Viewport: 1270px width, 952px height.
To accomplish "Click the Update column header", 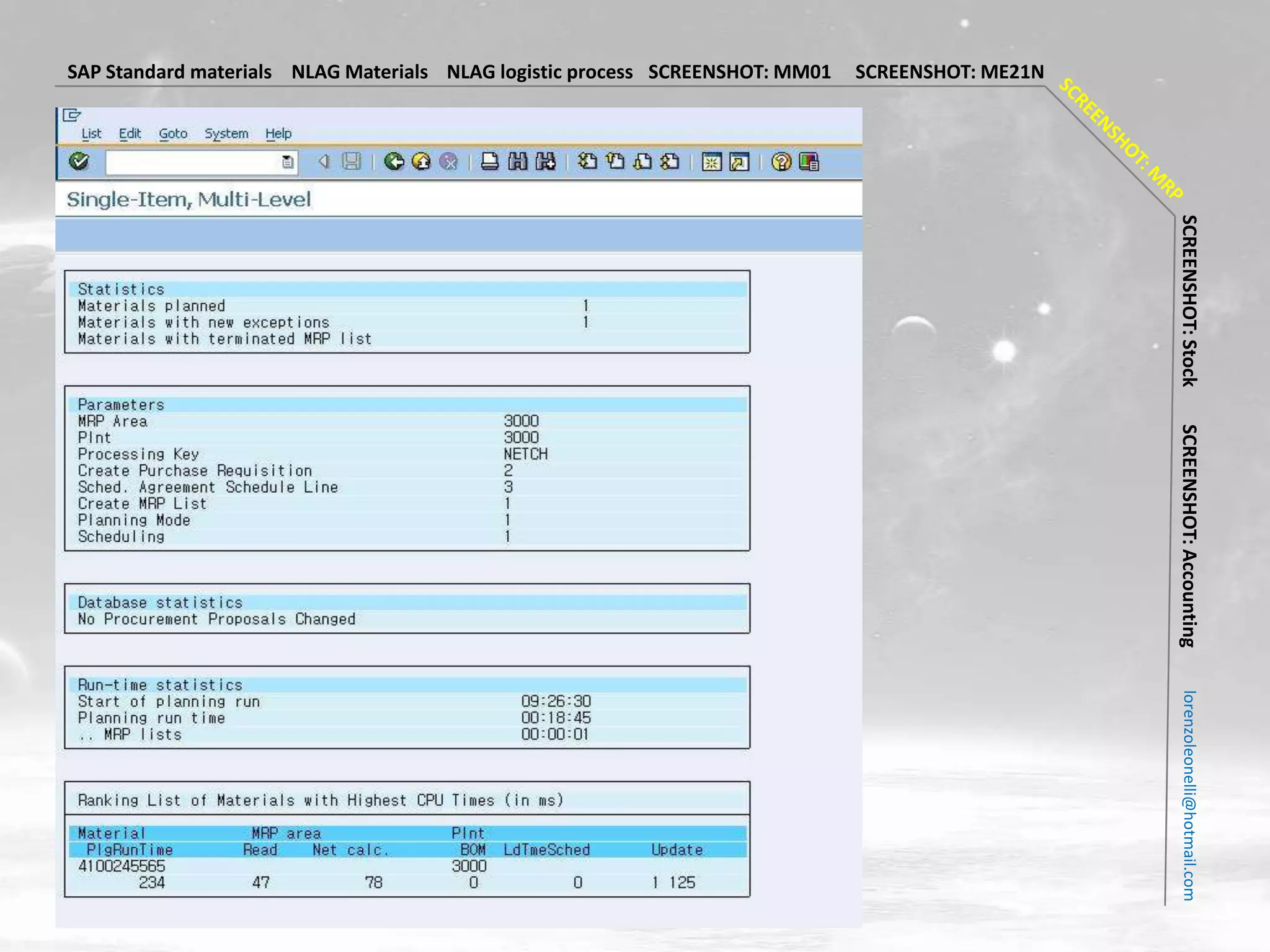I will tap(677, 850).
